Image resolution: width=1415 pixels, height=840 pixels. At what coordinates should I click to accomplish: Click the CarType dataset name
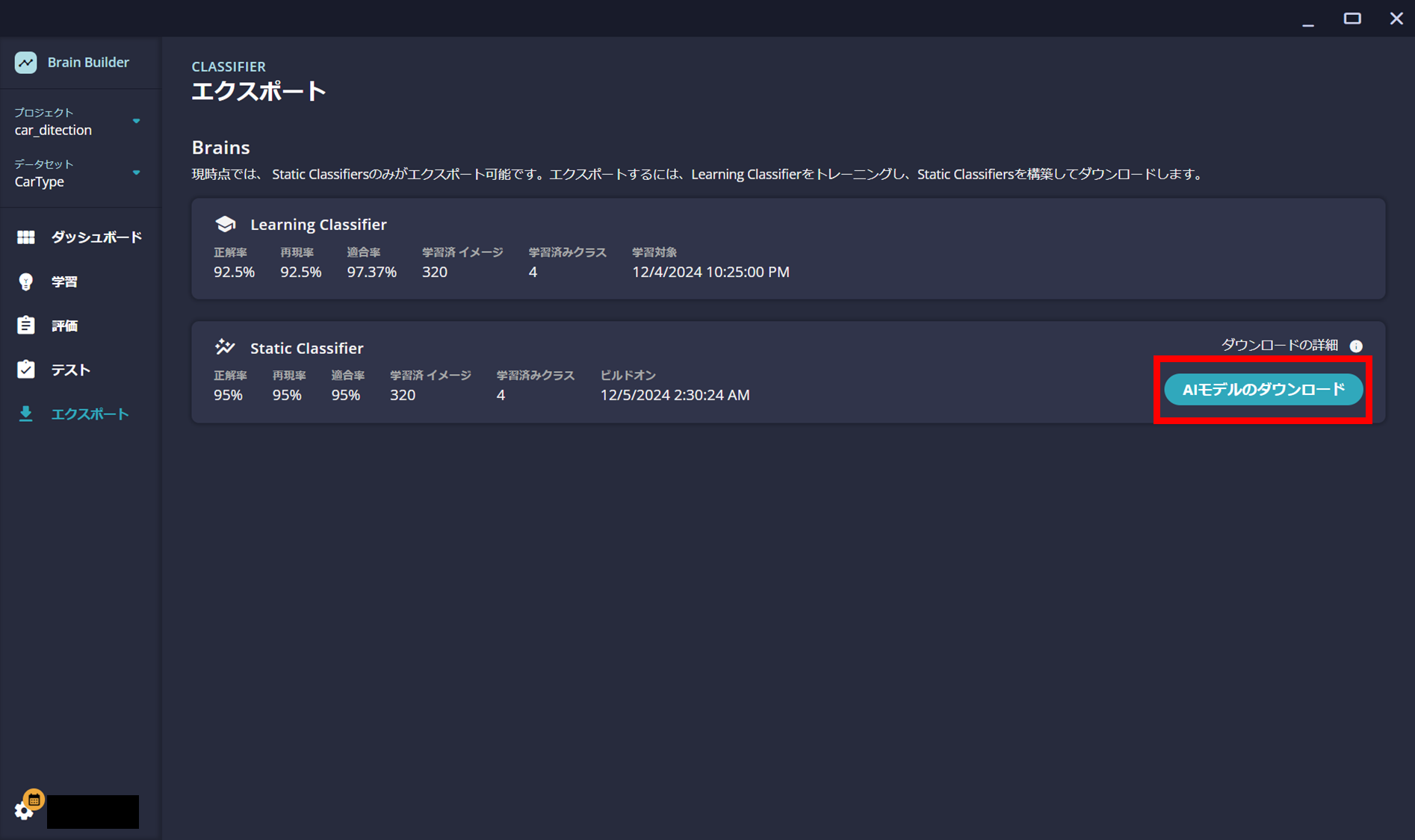click(40, 181)
